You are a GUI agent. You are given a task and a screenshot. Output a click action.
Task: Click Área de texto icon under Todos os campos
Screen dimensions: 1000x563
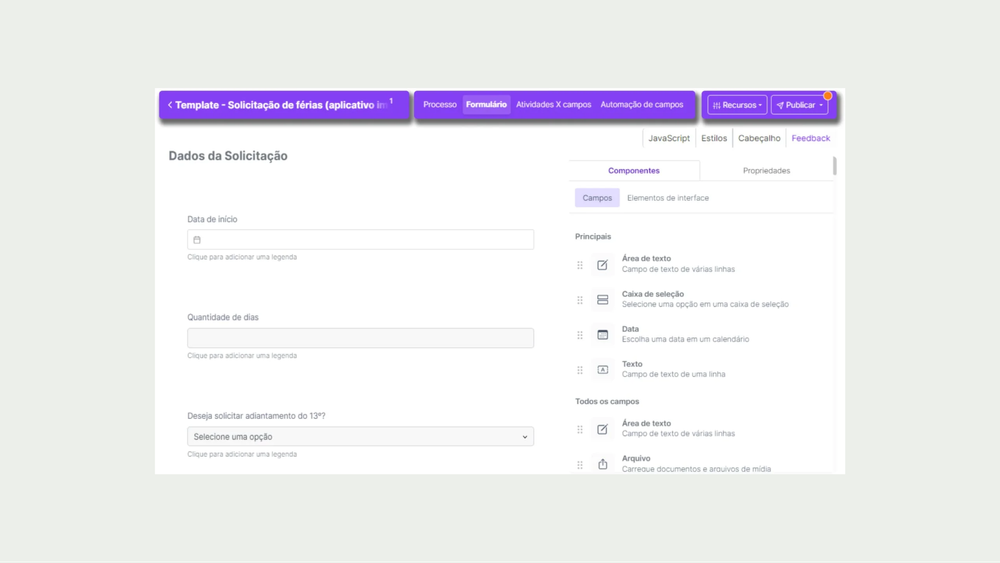pos(602,429)
